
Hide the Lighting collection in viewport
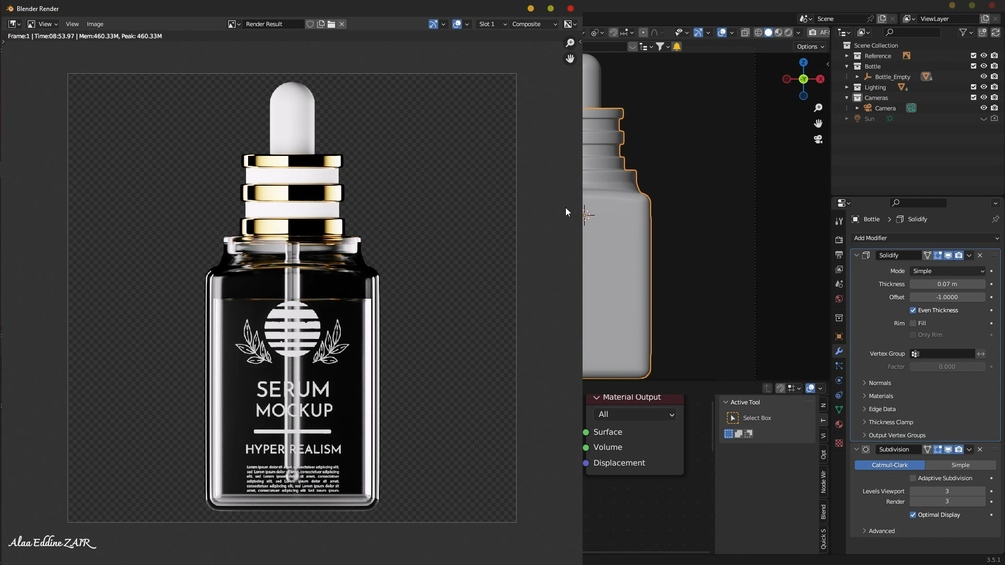click(984, 87)
